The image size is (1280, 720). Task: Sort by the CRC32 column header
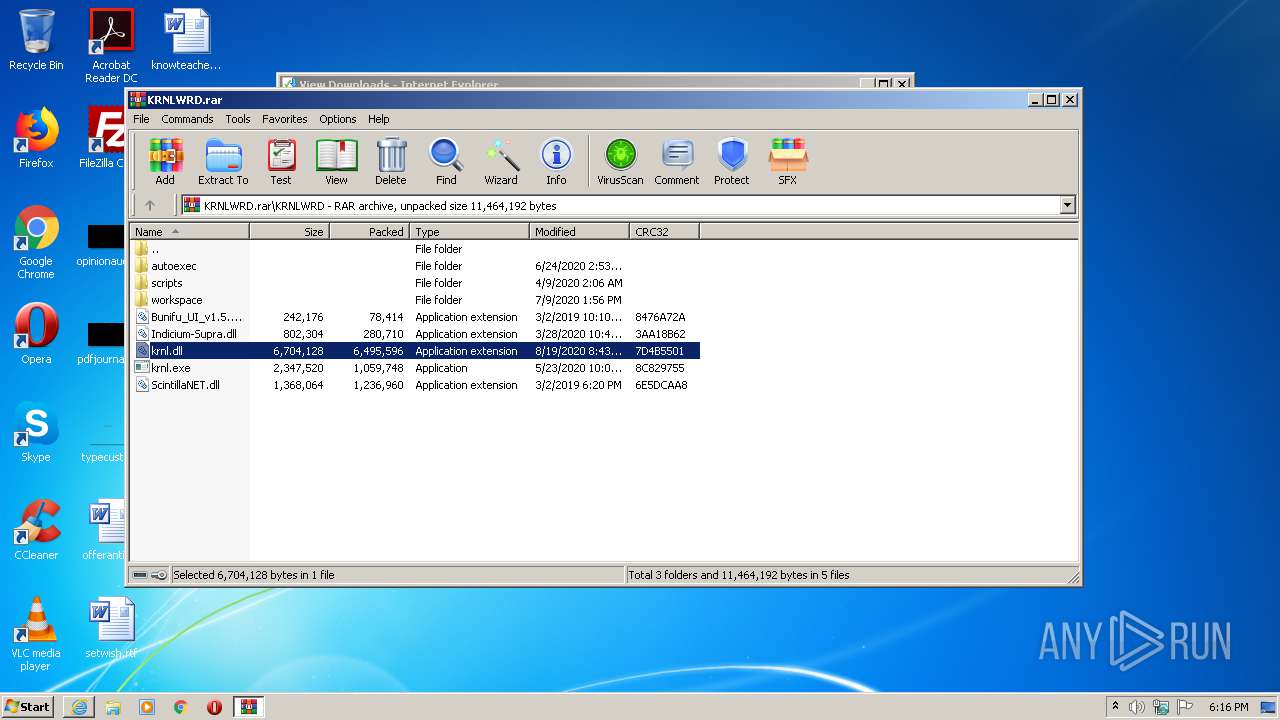tap(664, 231)
